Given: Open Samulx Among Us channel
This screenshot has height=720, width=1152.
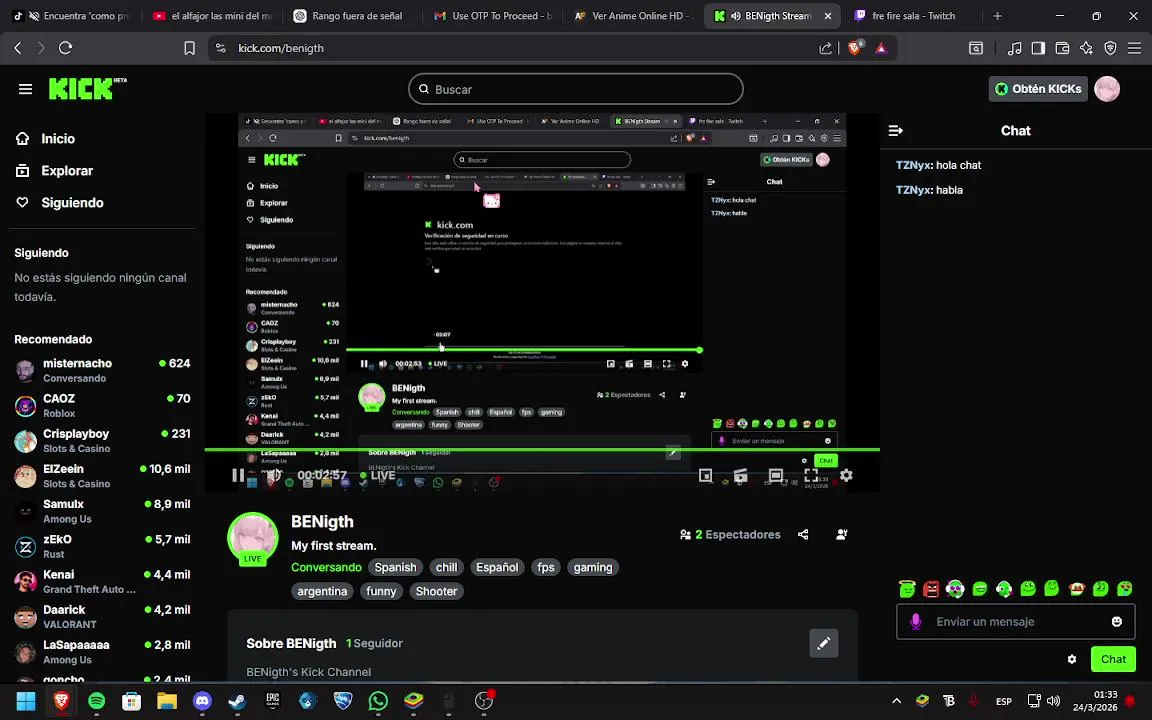Looking at the screenshot, I should pyautogui.click(x=102, y=511).
